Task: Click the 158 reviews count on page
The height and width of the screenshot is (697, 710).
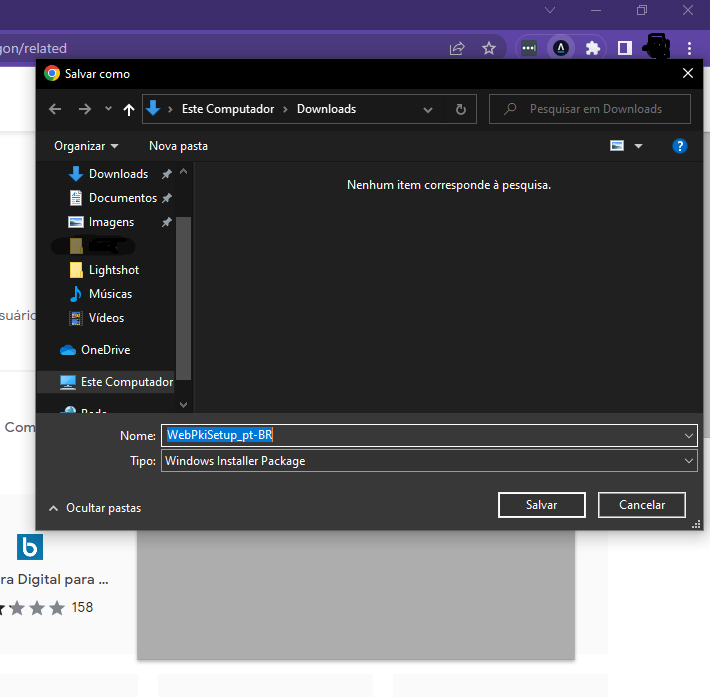Action: pos(82,607)
